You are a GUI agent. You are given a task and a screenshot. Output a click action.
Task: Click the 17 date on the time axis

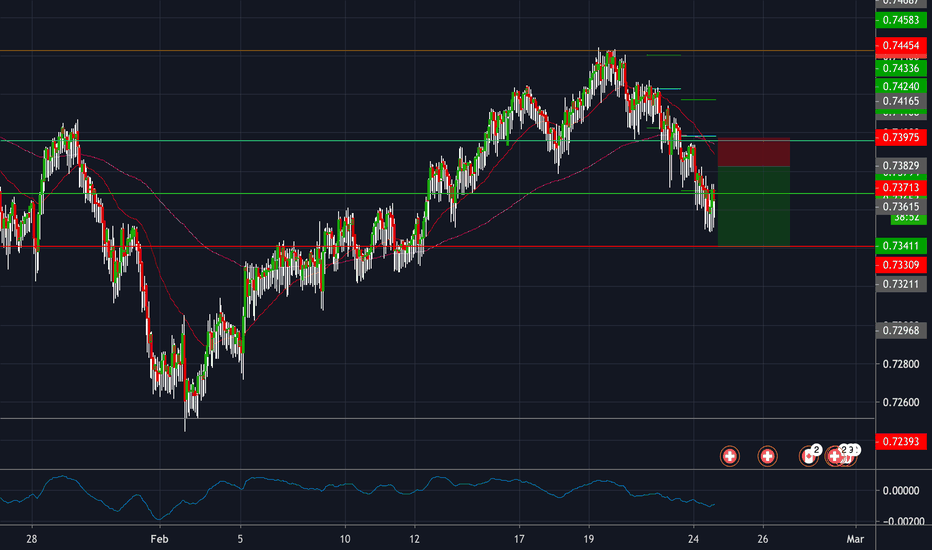click(x=519, y=539)
